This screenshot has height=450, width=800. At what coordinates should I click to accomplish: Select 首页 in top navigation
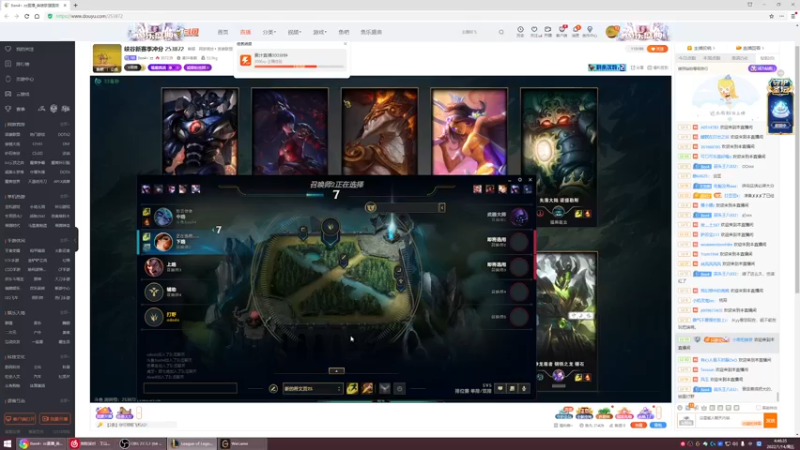pos(223,32)
